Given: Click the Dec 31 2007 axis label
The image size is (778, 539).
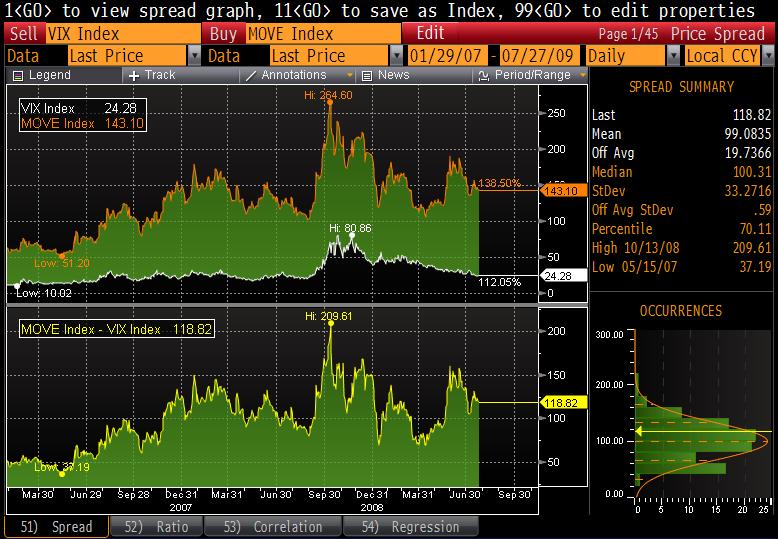Looking at the screenshot, I should pyautogui.click(x=181, y=495).
